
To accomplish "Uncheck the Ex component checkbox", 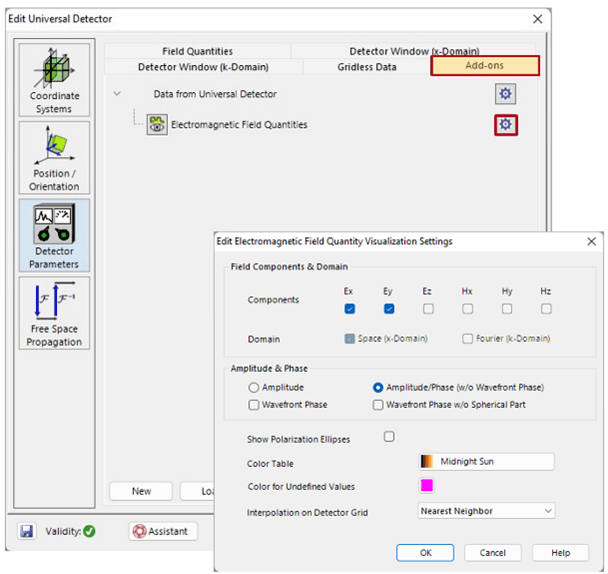I will [x=350, y=309].
